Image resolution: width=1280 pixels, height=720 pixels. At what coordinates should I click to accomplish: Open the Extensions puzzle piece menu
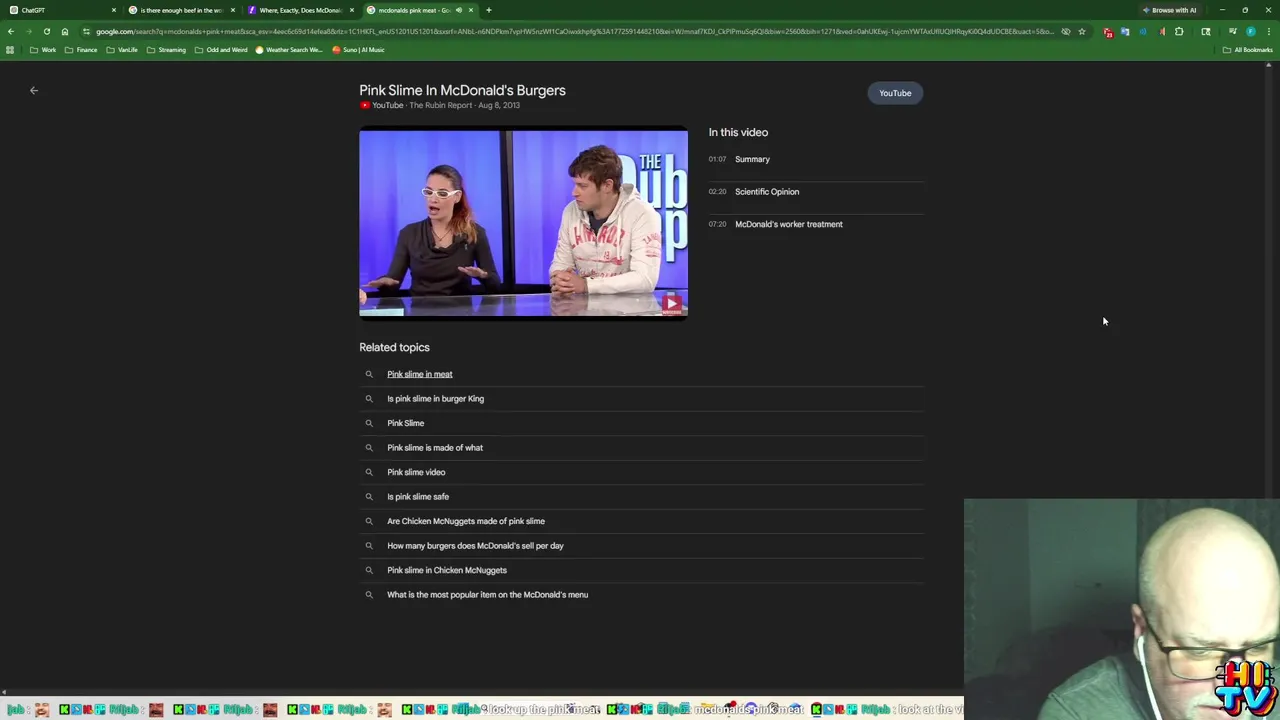click(x=1179, y=32)
